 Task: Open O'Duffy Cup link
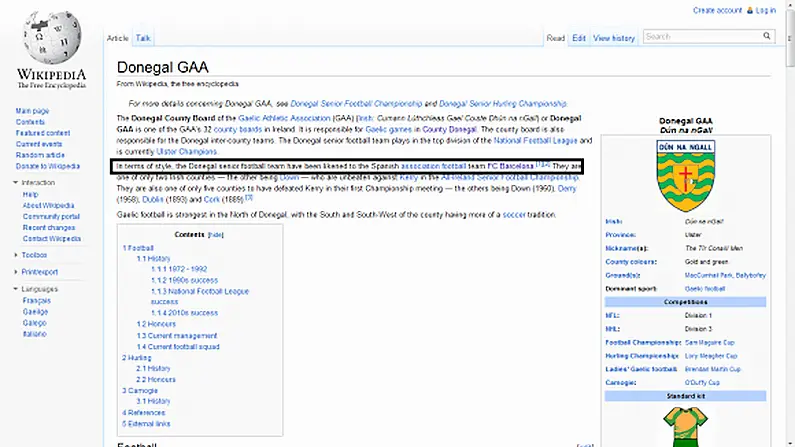coord(702,383)
